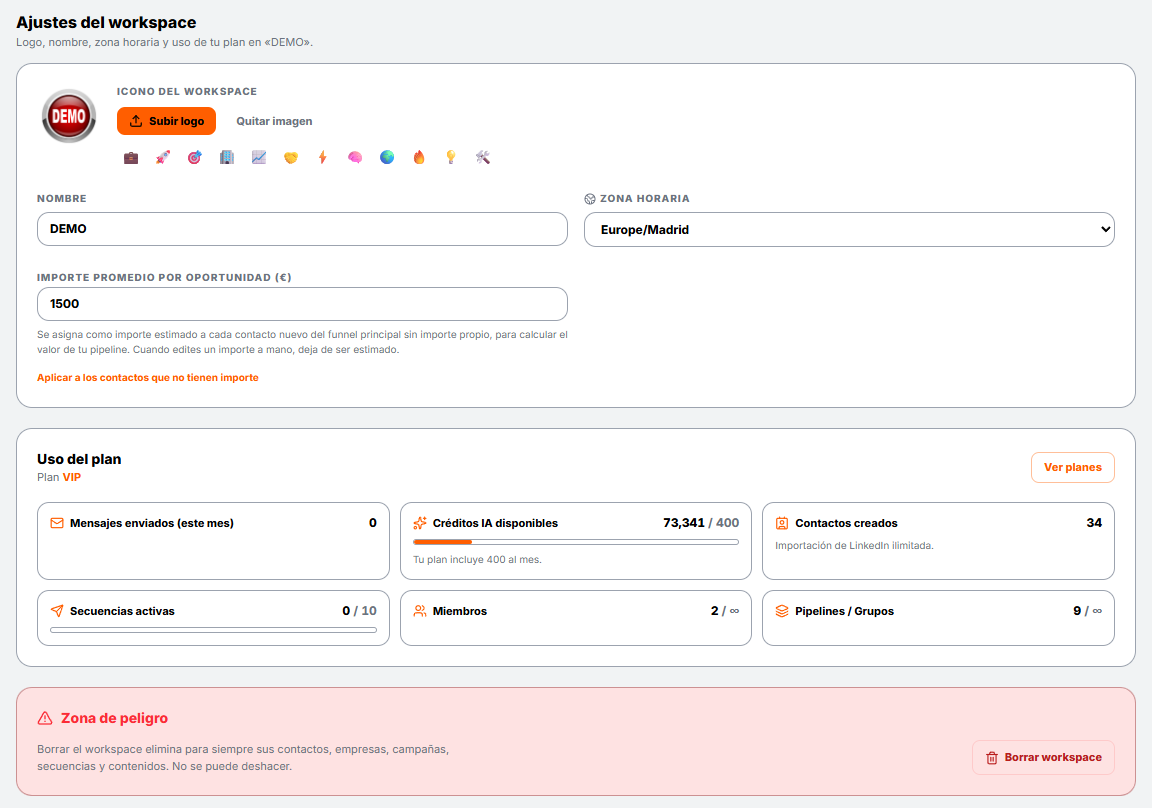Select the fire emoji icon
Viewport: 1152px width, 808px height.
coord(419,157)
